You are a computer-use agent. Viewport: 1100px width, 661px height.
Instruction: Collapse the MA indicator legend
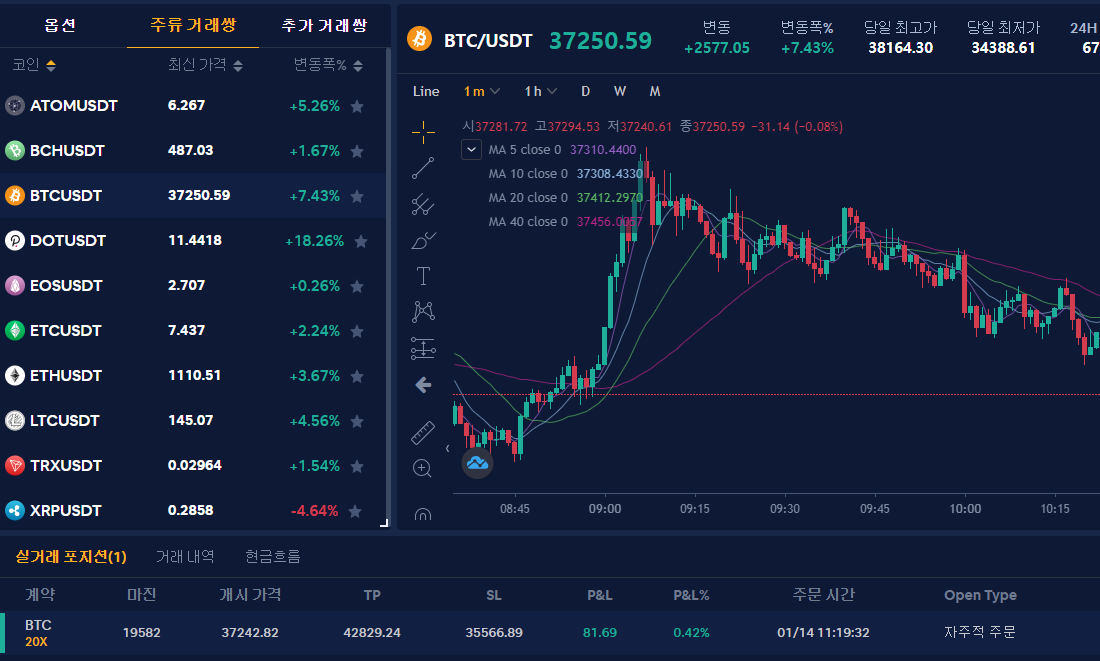point(472,150)
